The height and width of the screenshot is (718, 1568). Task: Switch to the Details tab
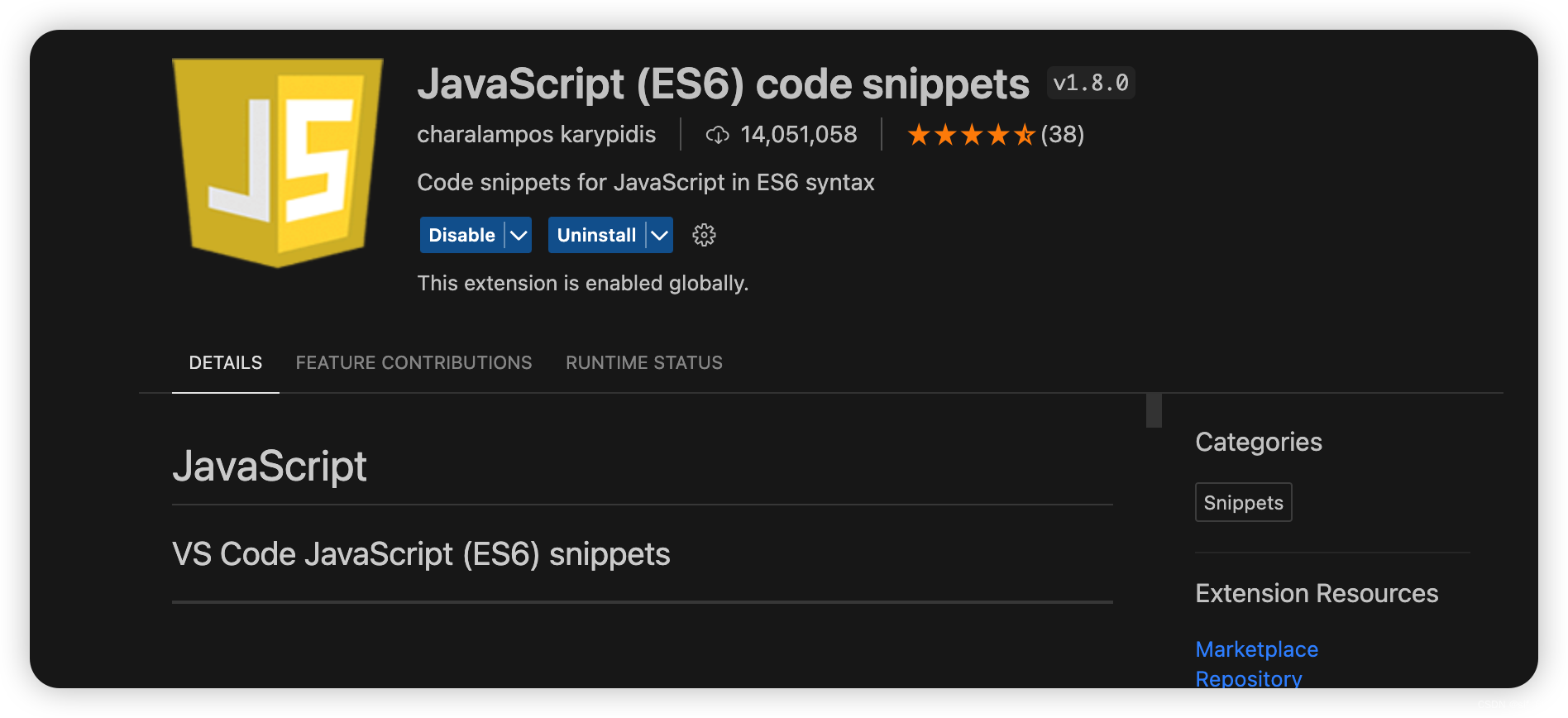pos(226,363)
